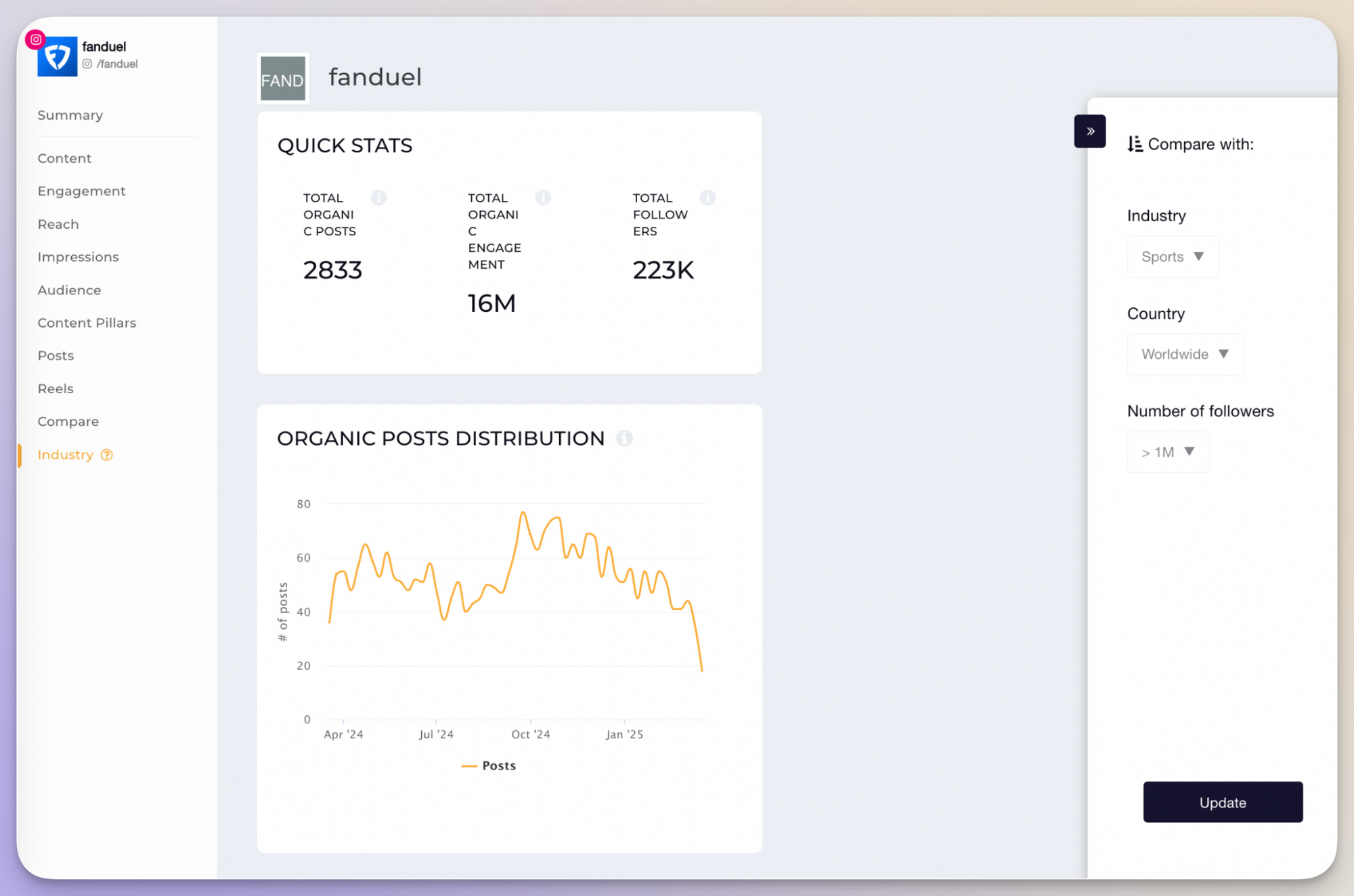Open the /fanduel Instagram handle link

click(x=117, y=64)
